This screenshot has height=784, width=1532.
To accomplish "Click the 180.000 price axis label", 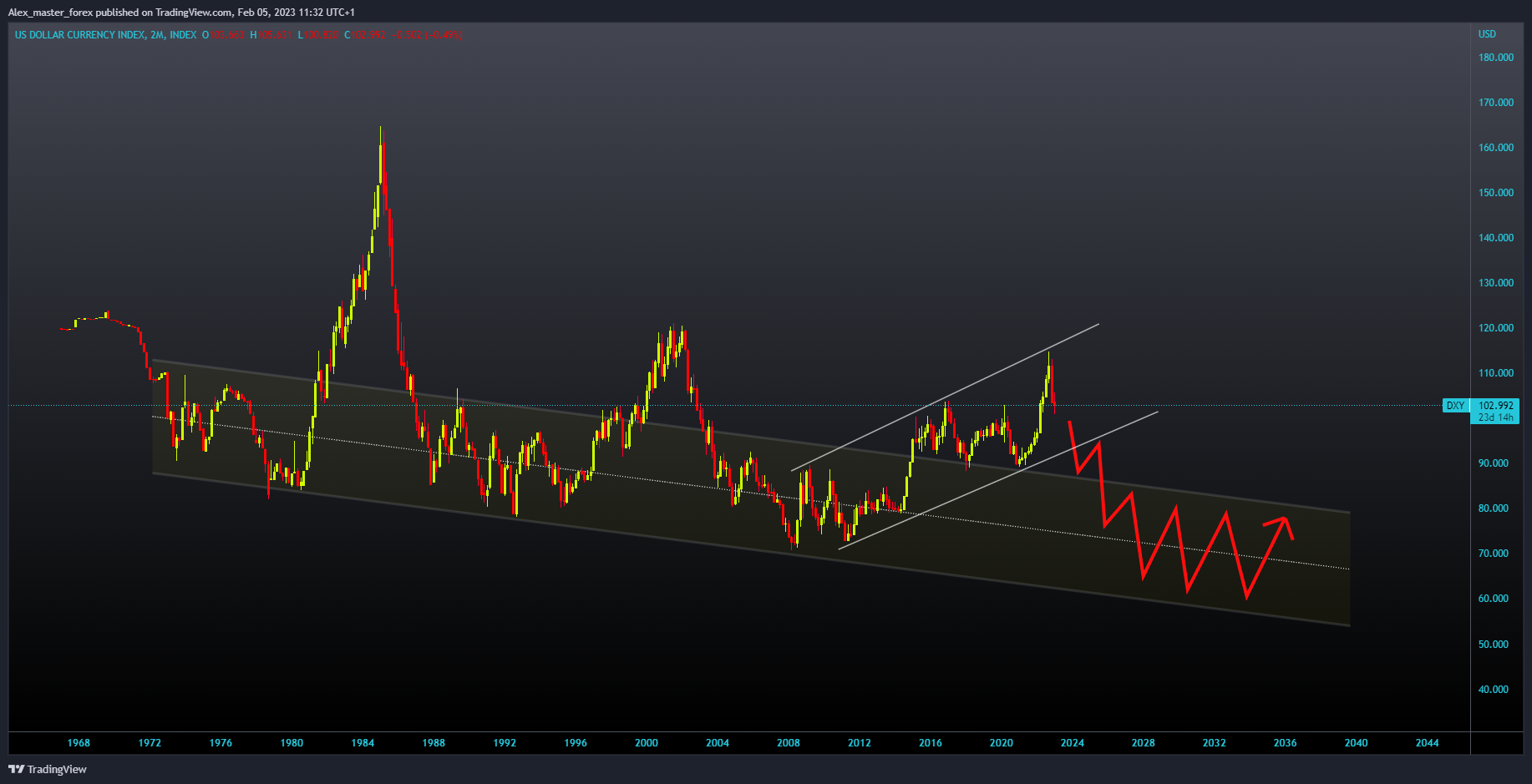I will tap(1495, 58).
